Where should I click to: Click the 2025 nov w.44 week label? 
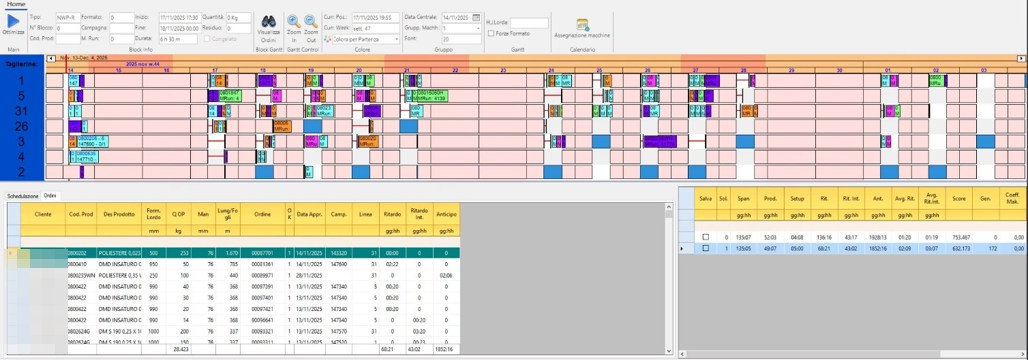coord(142,64)
